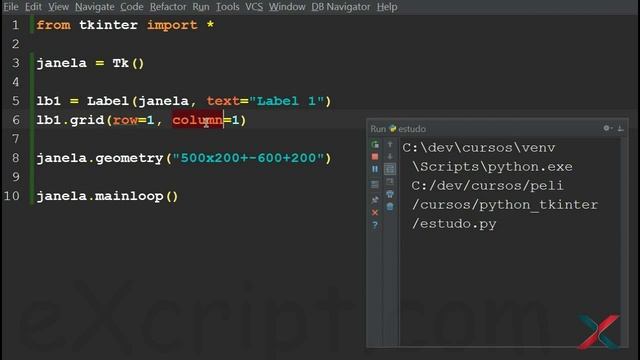
Task: Open the Navigate menu
Action: (95, 7)
